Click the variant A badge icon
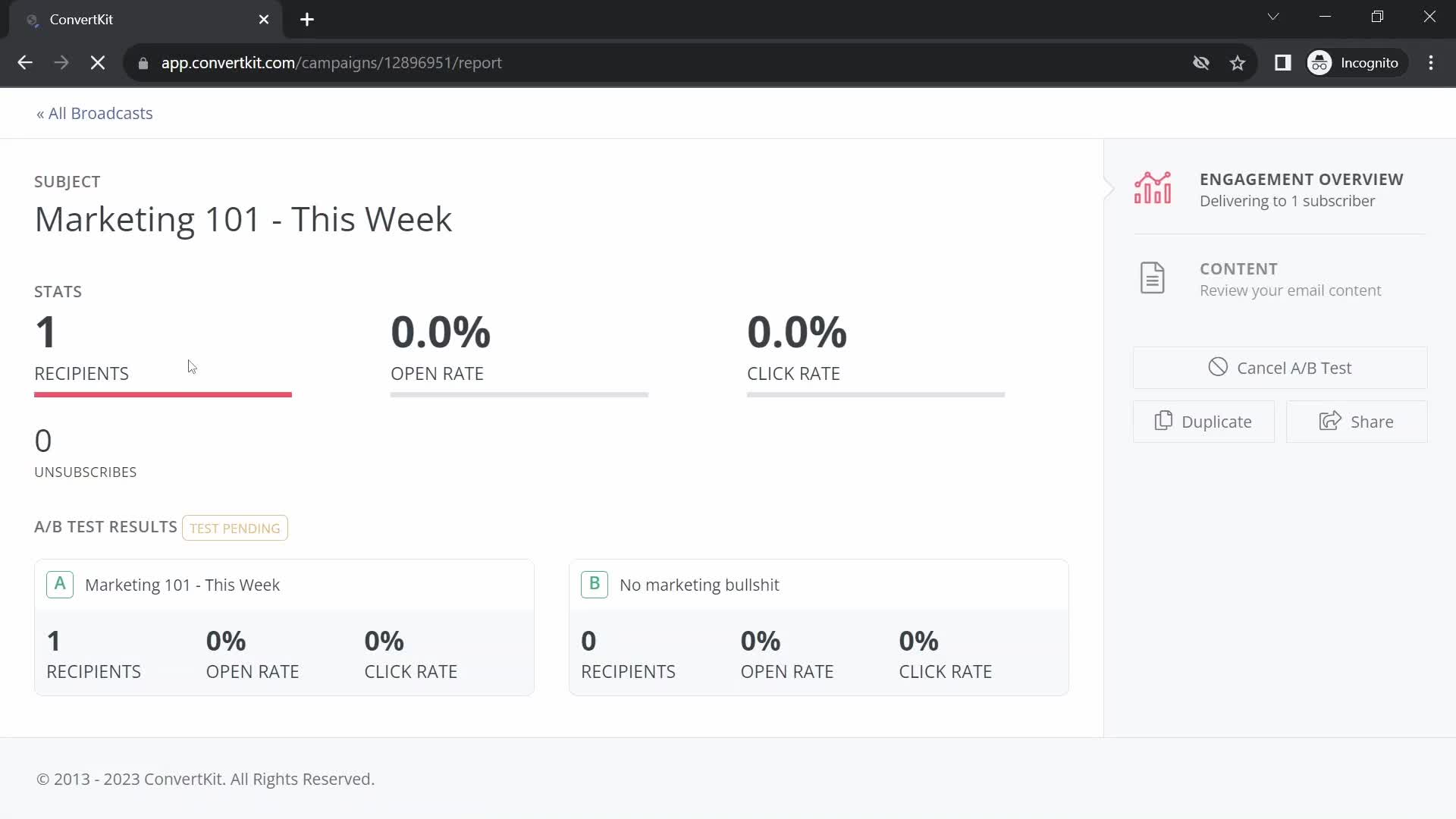 click(x=60, y=585)
